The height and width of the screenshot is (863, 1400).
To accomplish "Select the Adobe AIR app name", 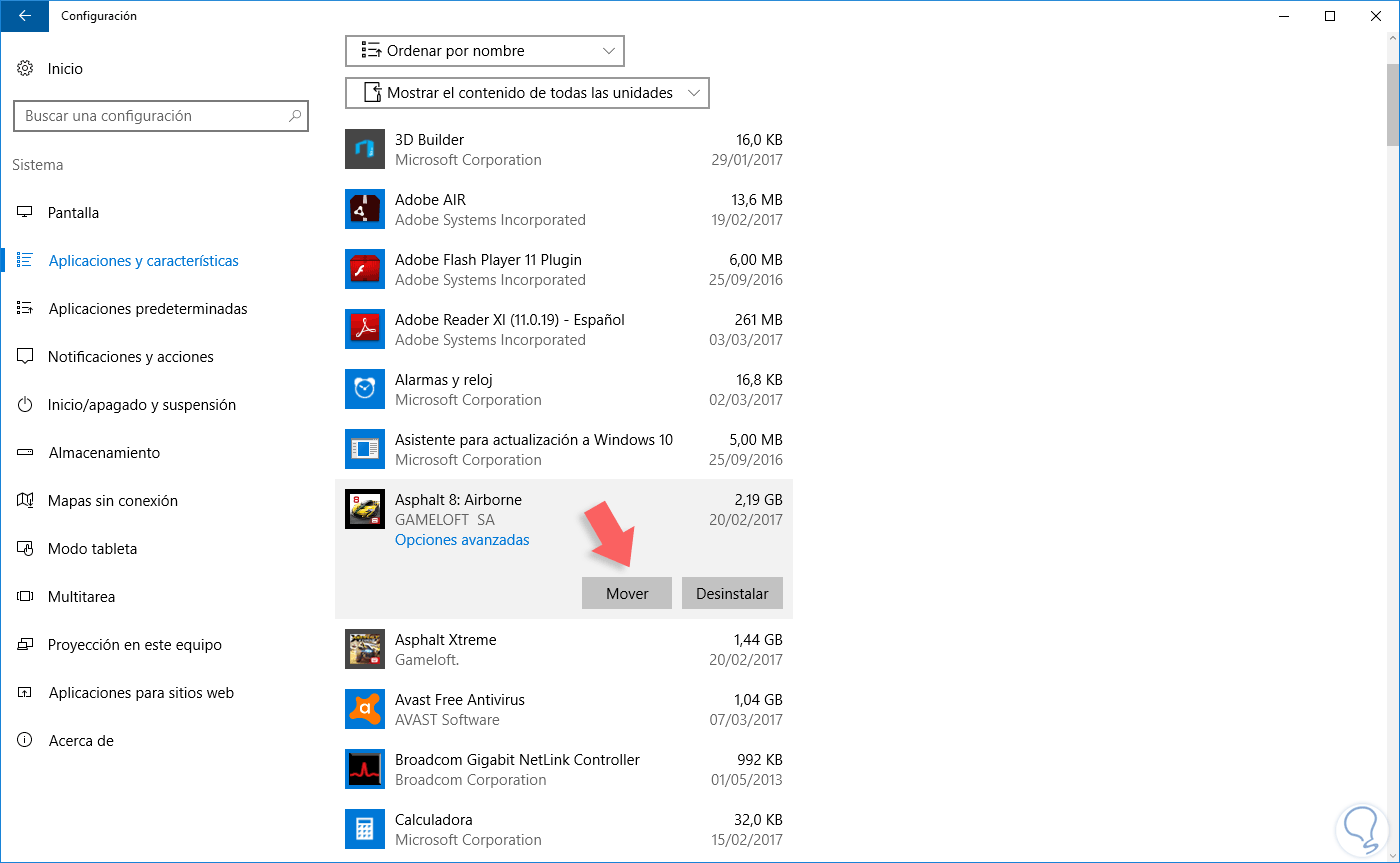I will [x=430, y=200].
